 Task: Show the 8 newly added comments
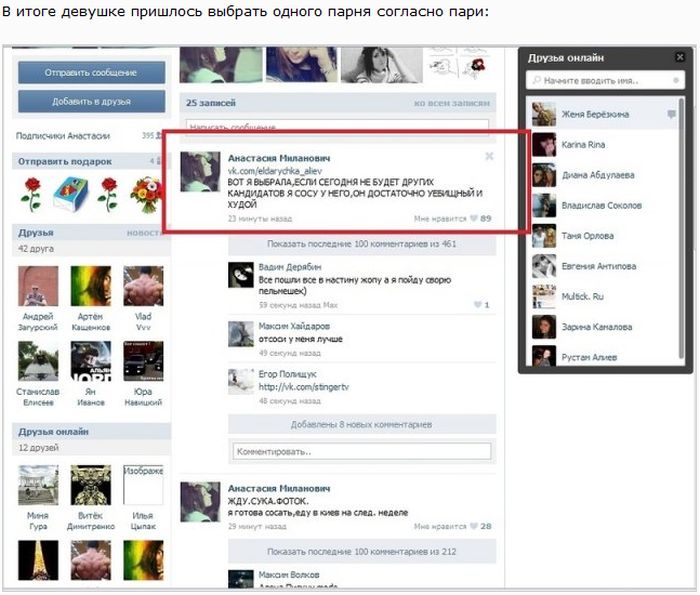pos(361,424)
